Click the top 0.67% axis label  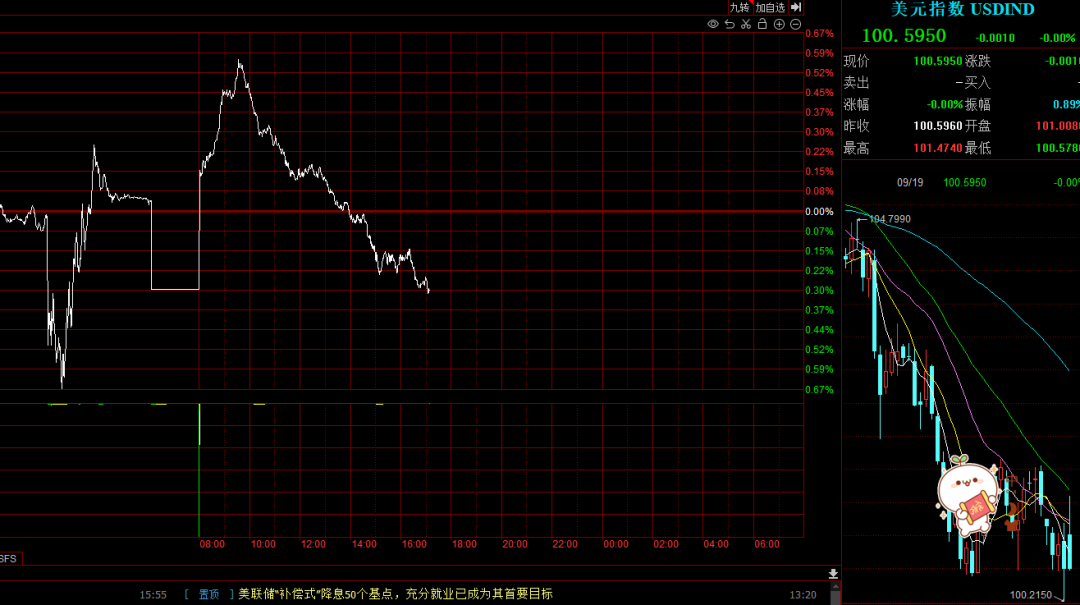click(819, 33)
